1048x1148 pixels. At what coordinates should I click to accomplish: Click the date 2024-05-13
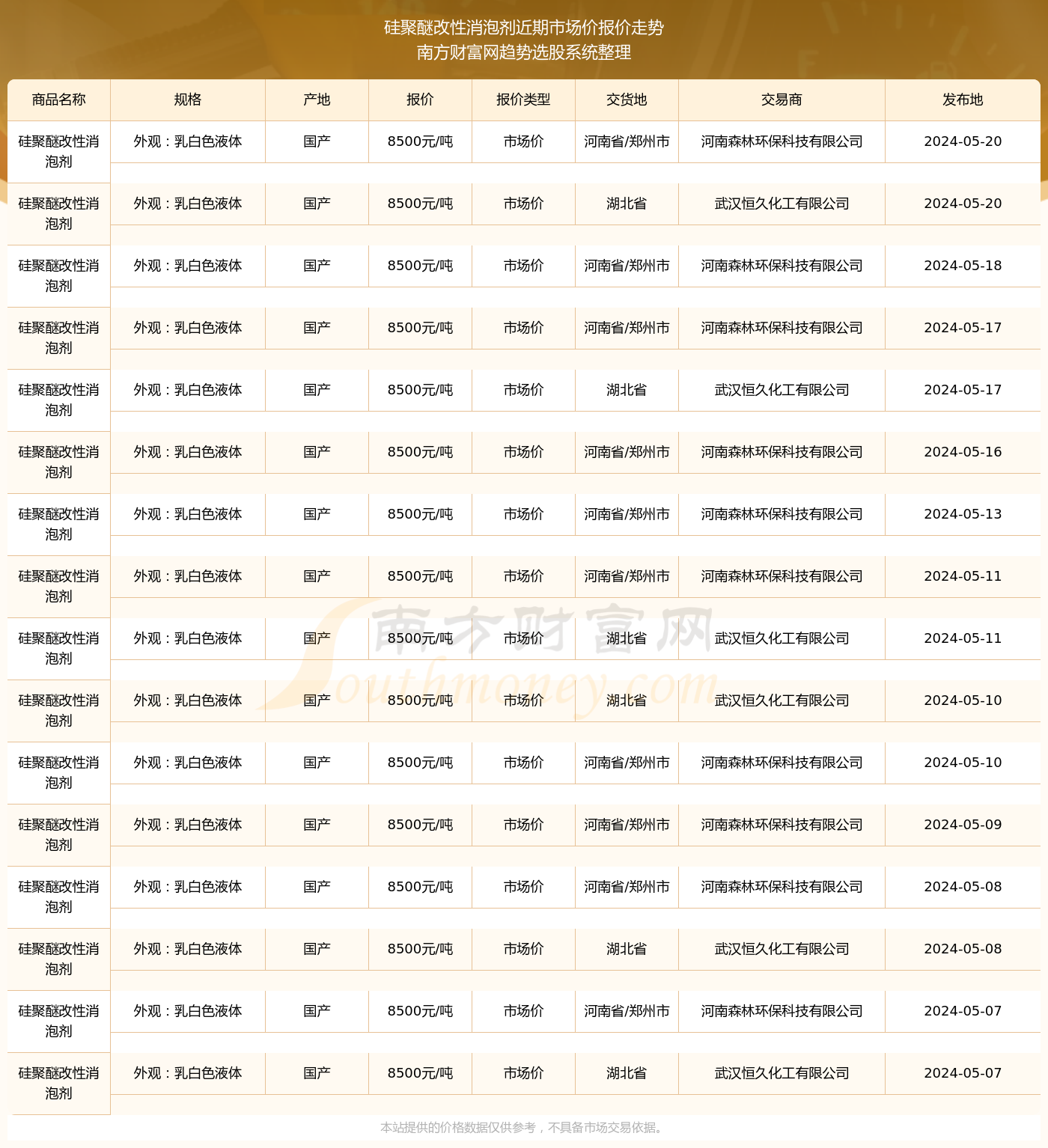(963, 514)
